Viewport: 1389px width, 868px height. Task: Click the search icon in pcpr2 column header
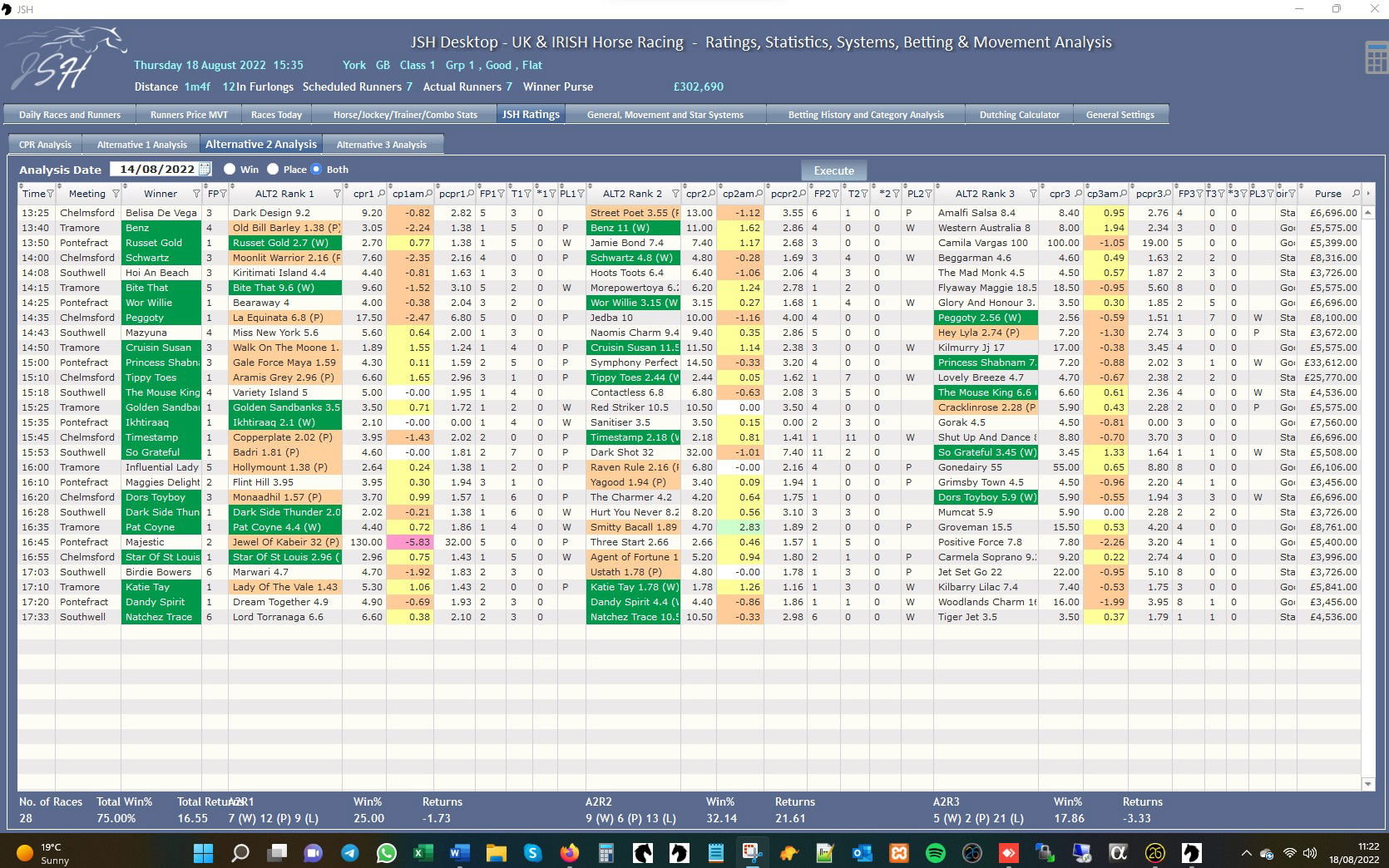click(x=803, y=194)
